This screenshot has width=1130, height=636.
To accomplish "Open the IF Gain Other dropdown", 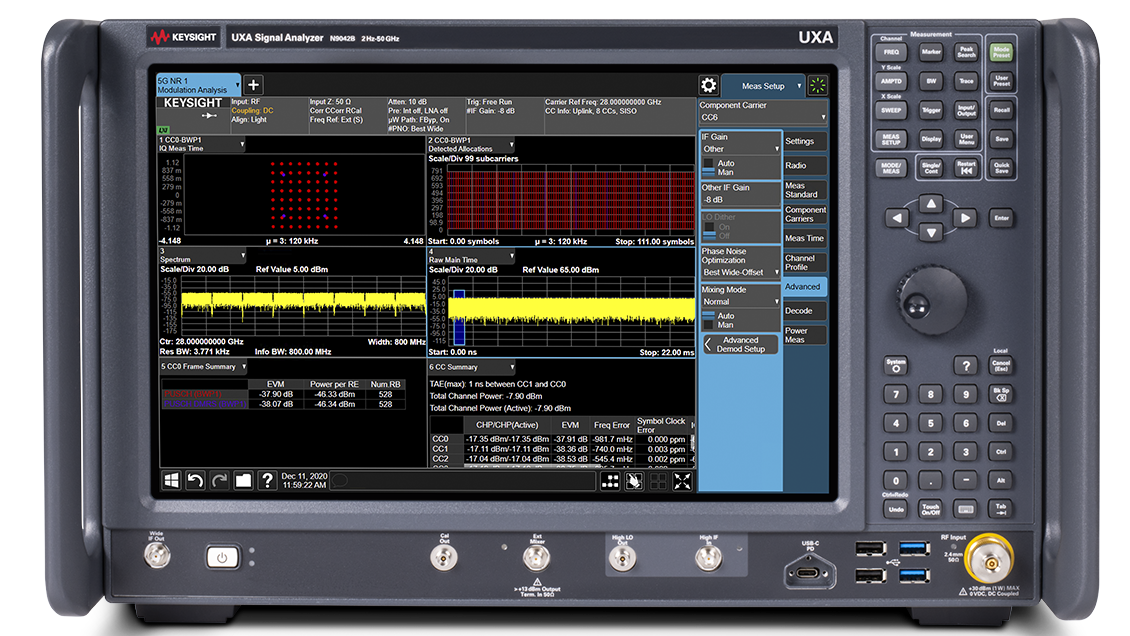I will 741,149.
